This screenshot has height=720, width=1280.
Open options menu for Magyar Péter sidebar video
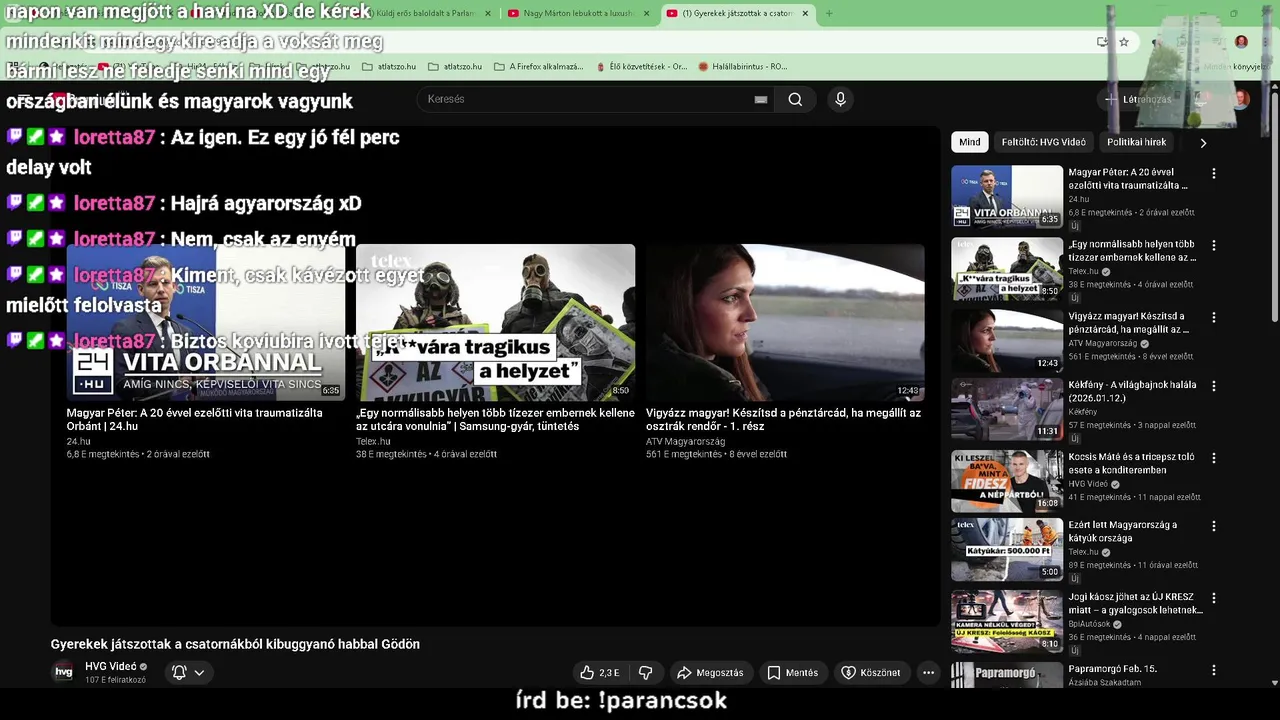tap(1214, 173)
